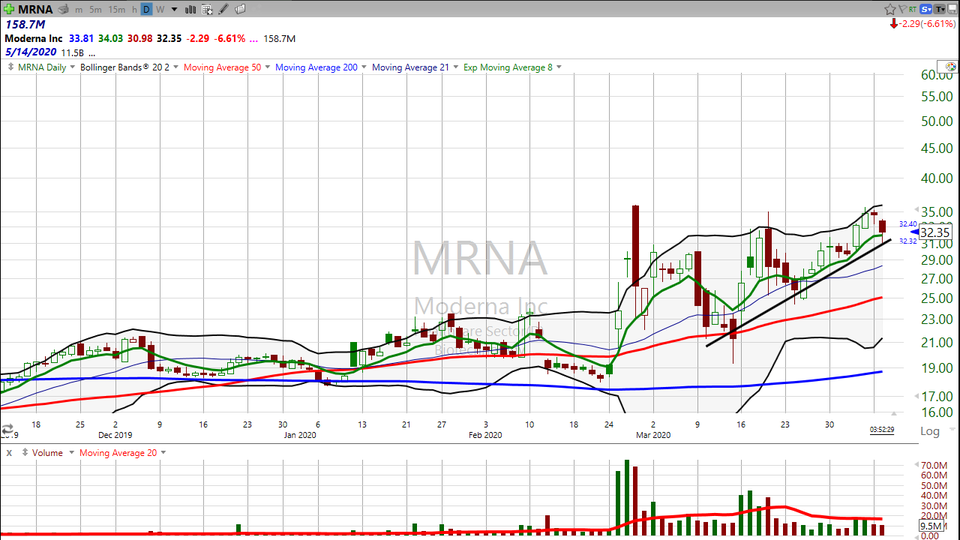This screenshot has width=960, height=540.
Task: Switch to the 15m timeframe
Action: pos(116,10)
